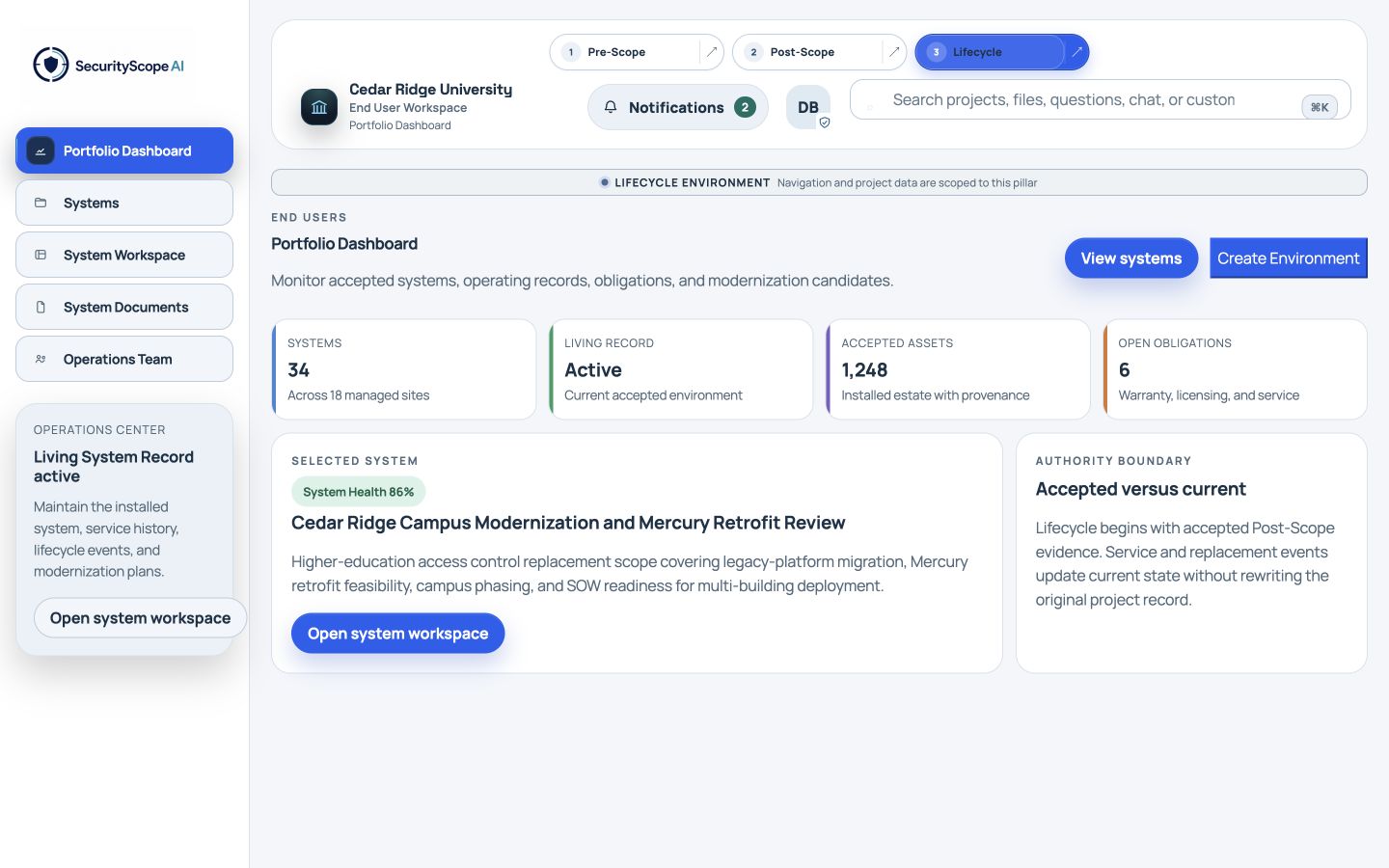The width and height of the screenshot is (1389, 868).
Task: Open System Workspace in the sidebar
Action: tap(124, 255)
